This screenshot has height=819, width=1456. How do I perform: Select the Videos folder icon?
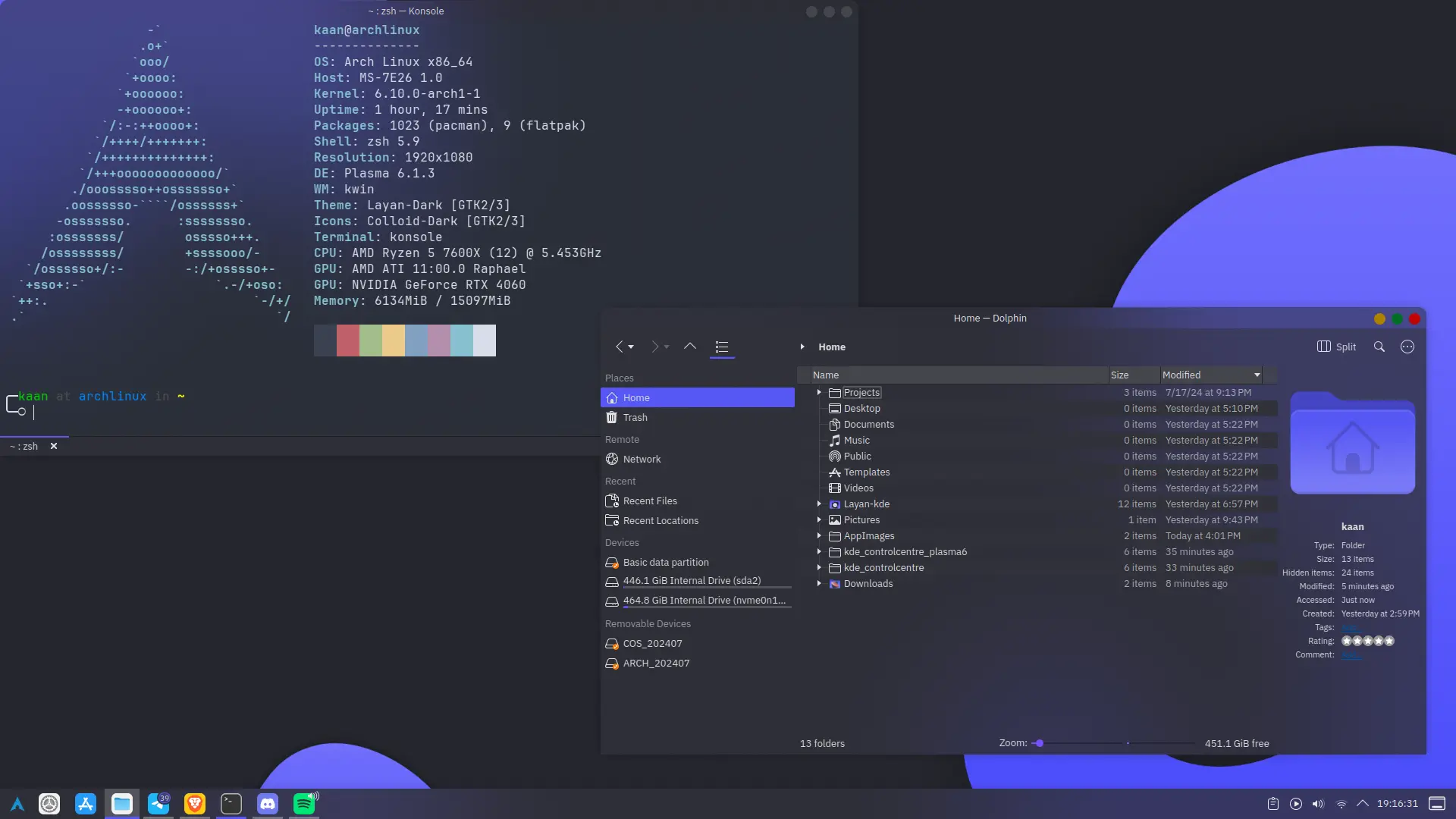tap(835, 488)
